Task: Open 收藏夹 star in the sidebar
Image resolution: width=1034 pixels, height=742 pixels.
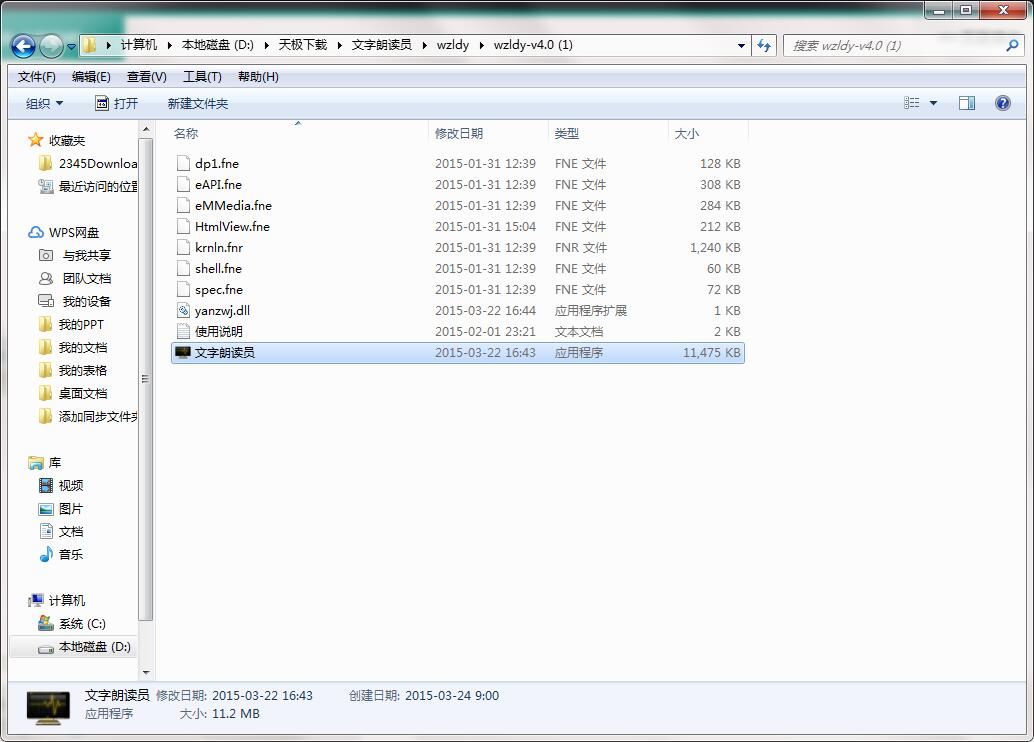Action: coord(36,140)
